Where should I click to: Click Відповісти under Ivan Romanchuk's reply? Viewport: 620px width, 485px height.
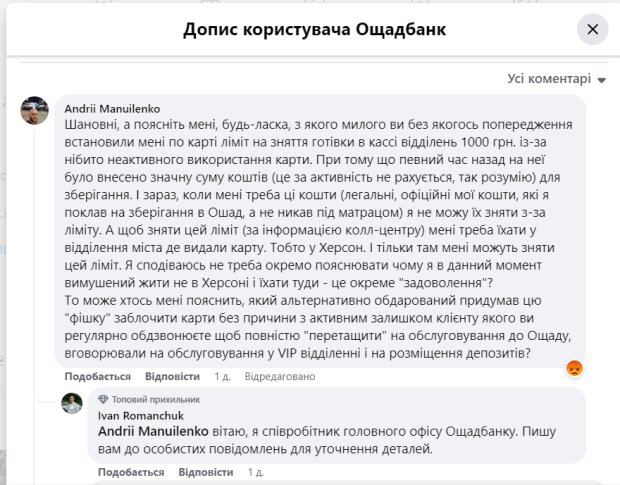(x=206, y=472)
